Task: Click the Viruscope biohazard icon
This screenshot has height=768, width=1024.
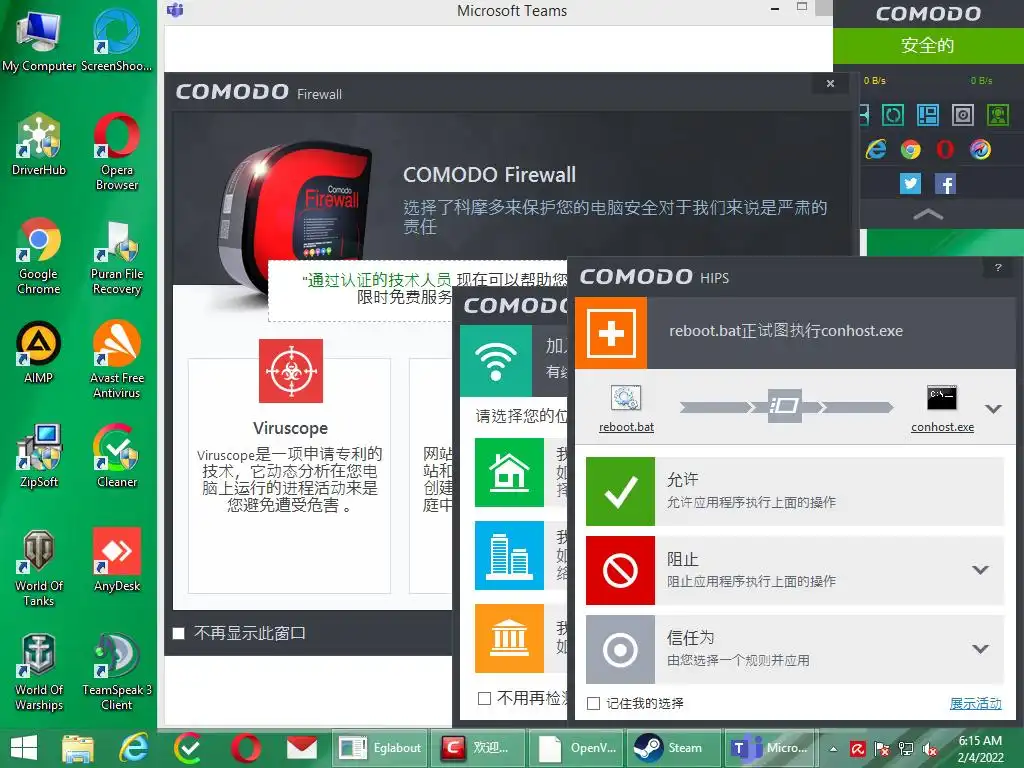Action: coord(291,370)
